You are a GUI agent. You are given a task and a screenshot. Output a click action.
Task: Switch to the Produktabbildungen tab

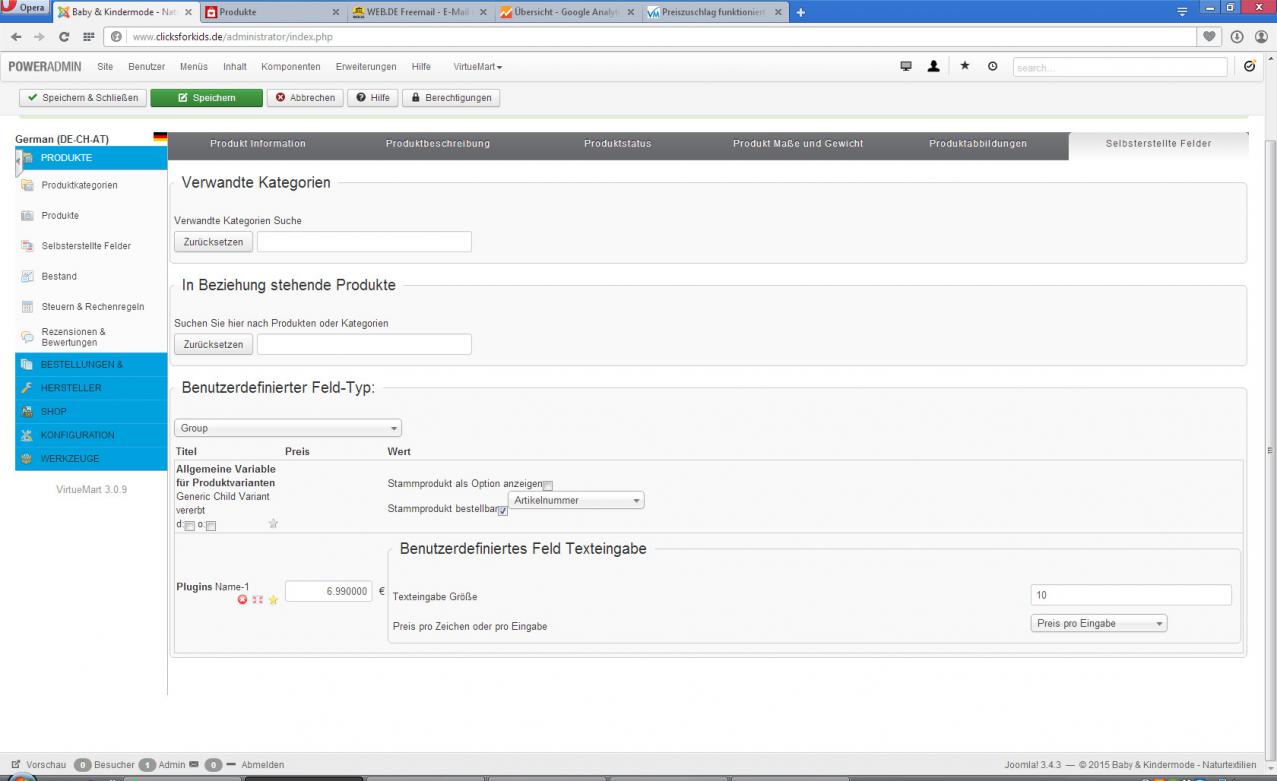(x=977, y=144)
